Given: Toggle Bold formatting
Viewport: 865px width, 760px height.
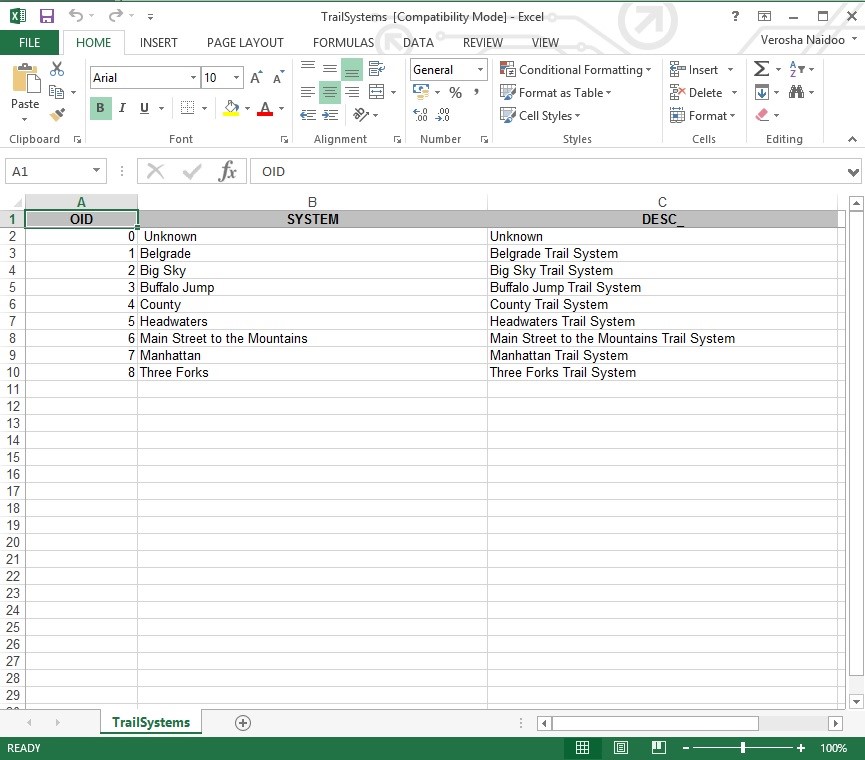Looking at the screenshot, I should tap(100, 108).
